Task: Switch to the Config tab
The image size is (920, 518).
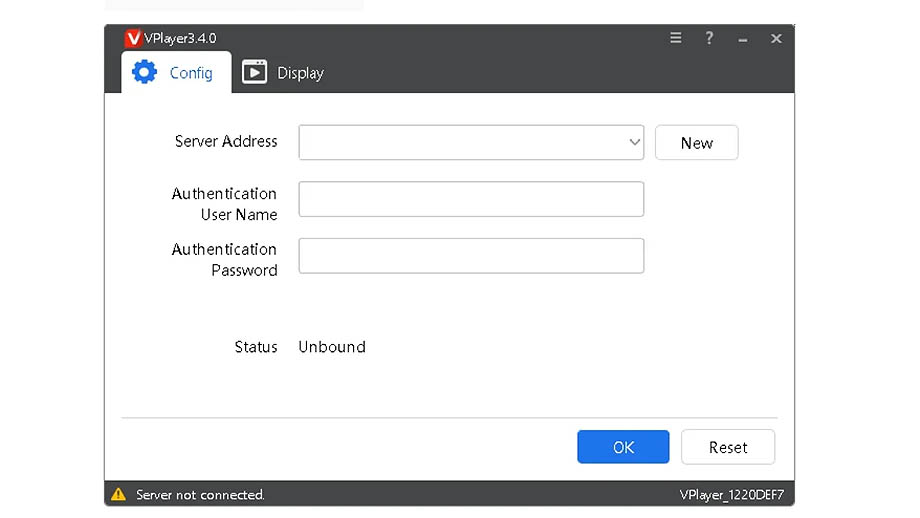Action: pos(176,72)
